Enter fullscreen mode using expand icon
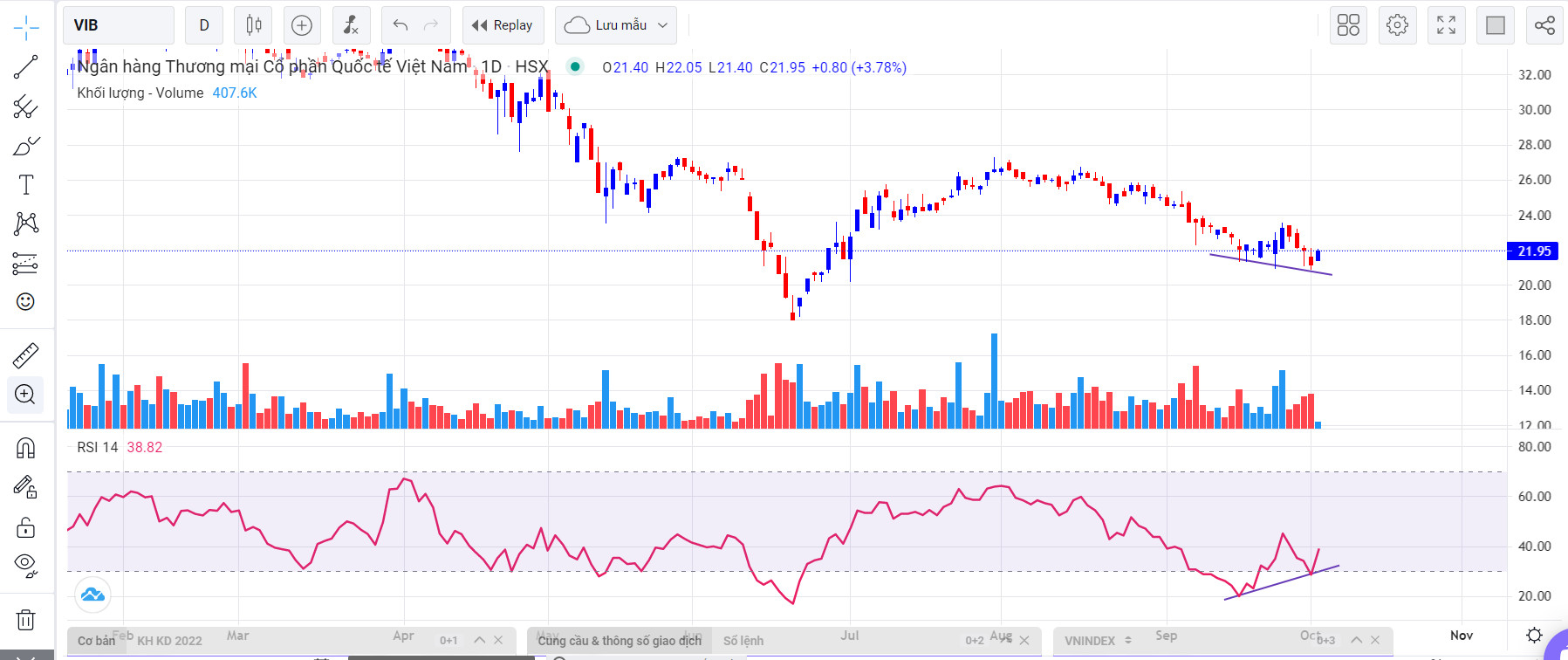The height and width of the screenshot is (660, 1568). pyautogui.click(x=1446, y=25)
